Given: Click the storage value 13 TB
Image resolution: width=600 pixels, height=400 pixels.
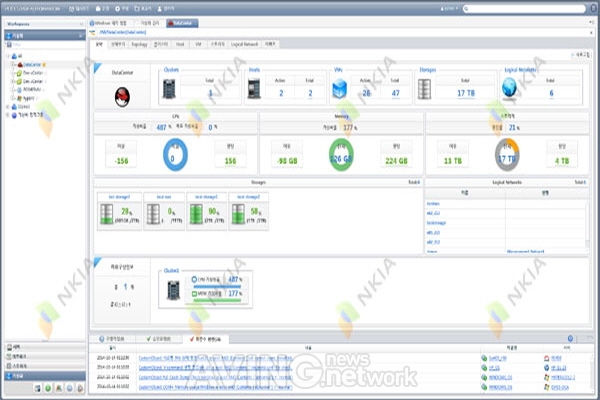Looking at the screenshot, I should tap(453, 161).
